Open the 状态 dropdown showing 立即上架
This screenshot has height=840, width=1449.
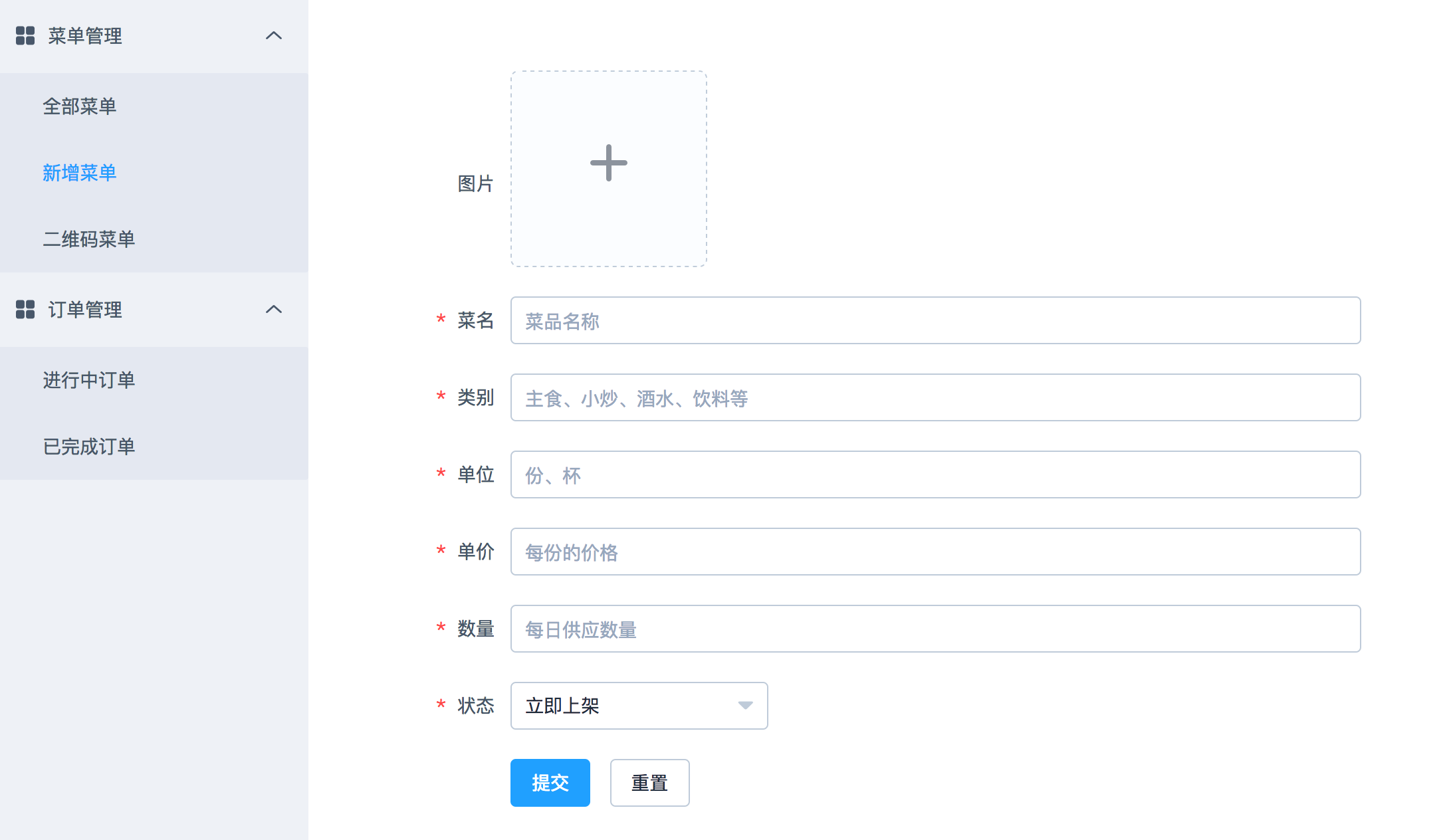coord(638,706)
